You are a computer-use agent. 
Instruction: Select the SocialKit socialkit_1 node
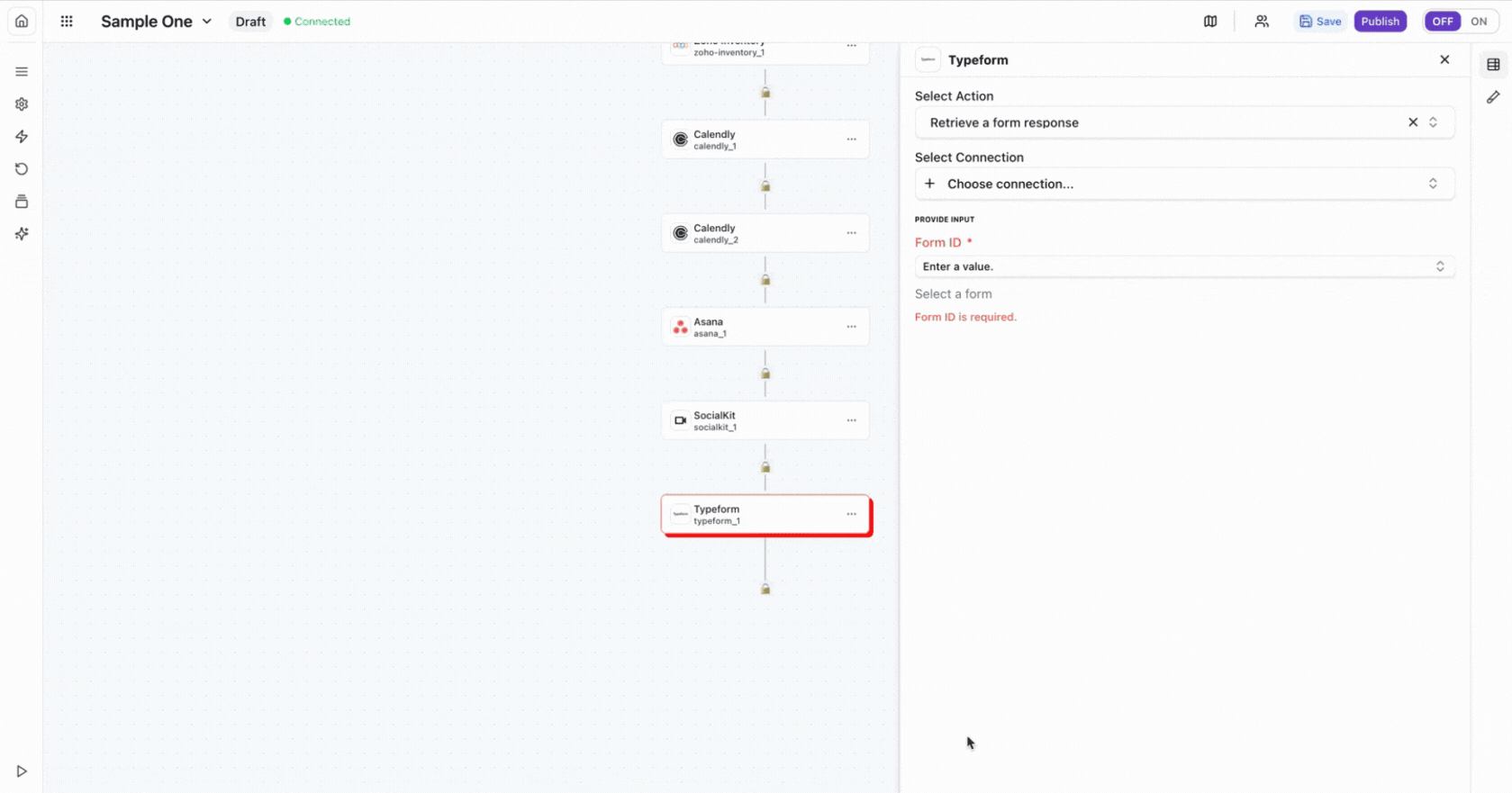click(x=765, y=420)
